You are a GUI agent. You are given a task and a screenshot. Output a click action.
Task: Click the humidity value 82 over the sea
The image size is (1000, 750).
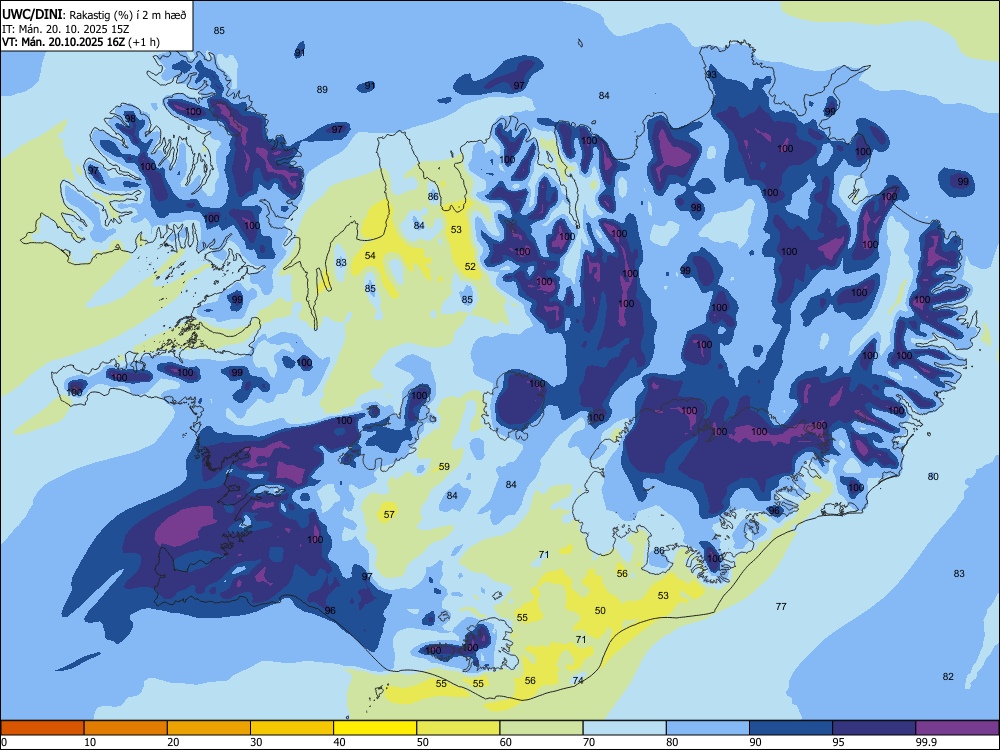[948, 677]
